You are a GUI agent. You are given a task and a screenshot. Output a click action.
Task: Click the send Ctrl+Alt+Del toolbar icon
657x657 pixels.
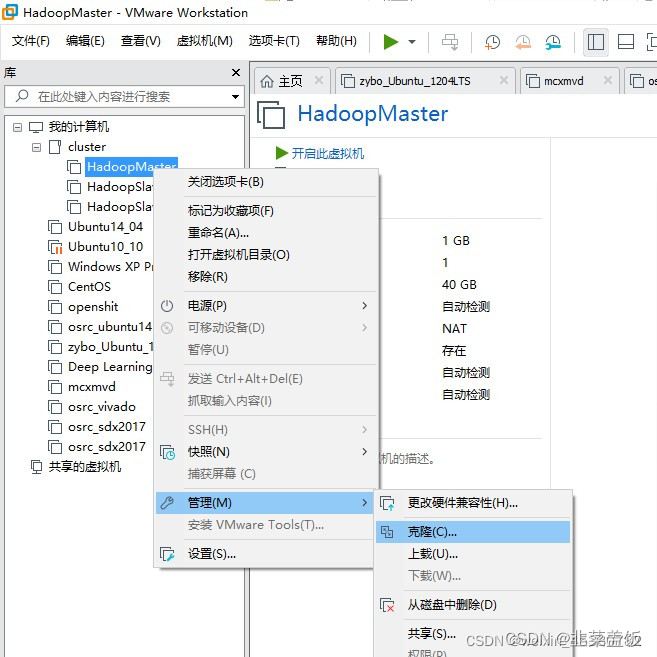pyautogui.click(x=450, y=42)
